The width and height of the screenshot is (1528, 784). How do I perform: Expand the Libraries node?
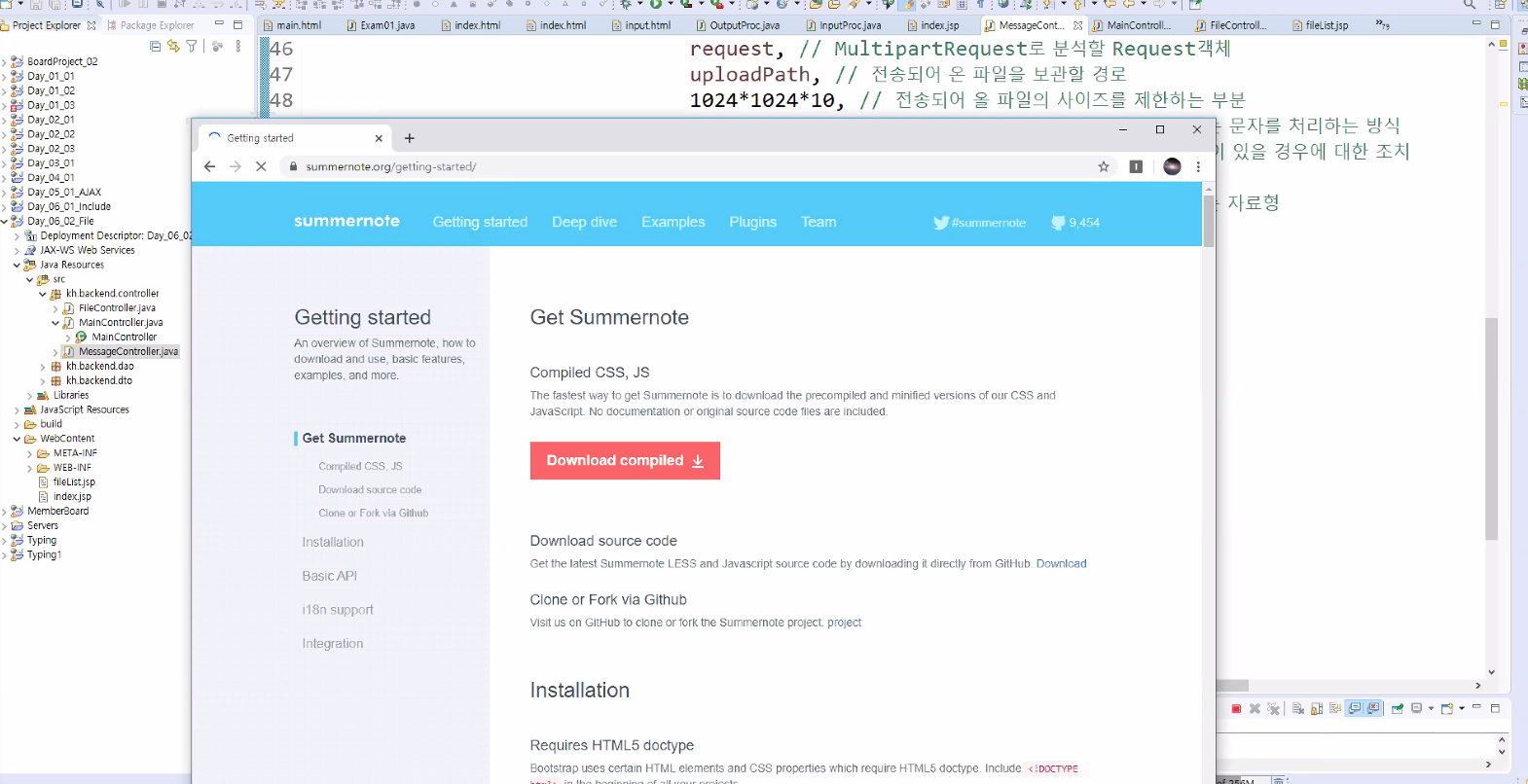29,396
